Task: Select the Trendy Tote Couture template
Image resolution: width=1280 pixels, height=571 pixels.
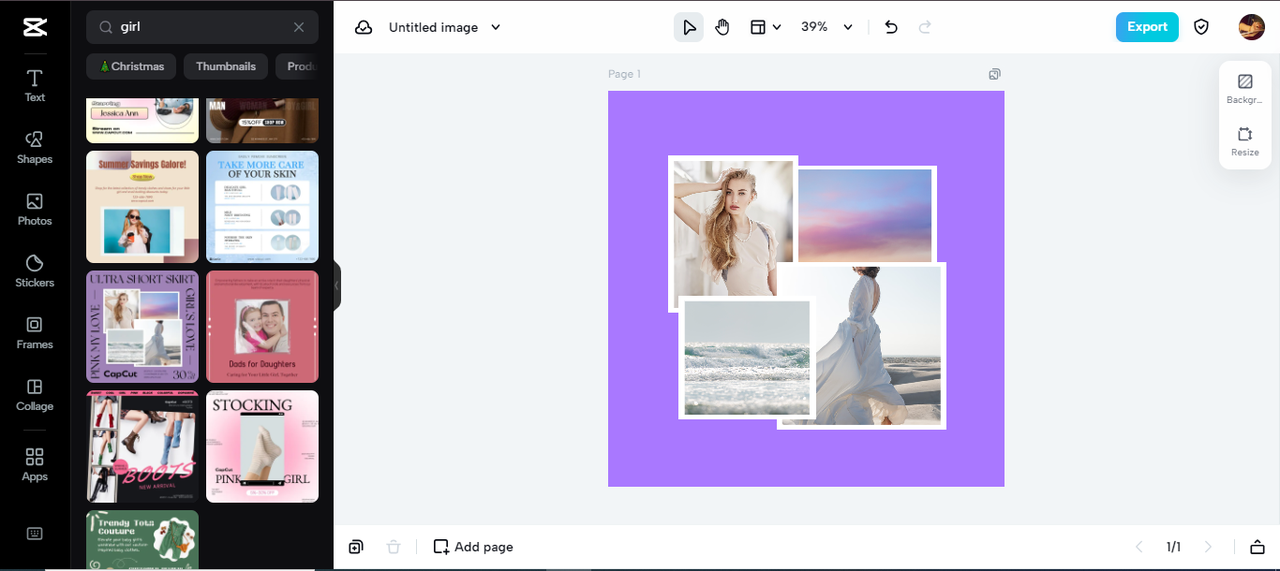Action: [x=143, y=541]
